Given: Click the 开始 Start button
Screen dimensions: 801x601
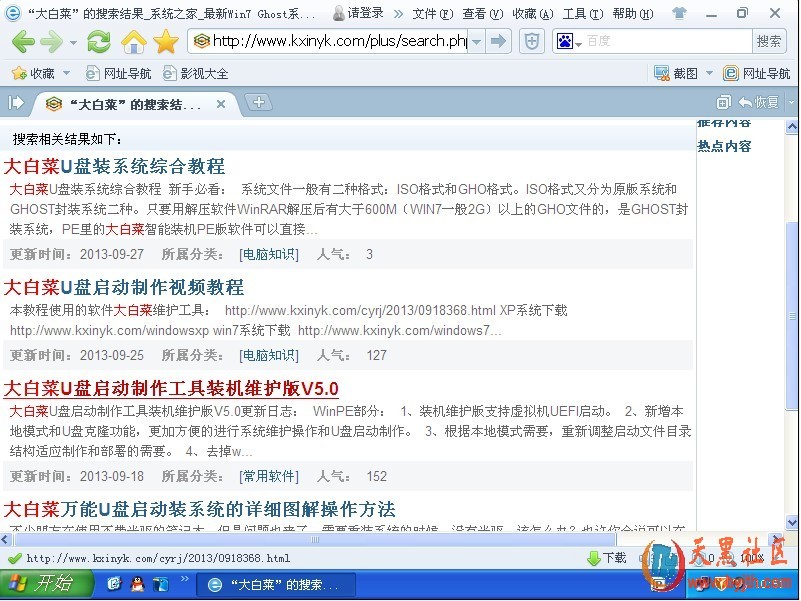Looking at the screenshot, I should (x=42, y=583).
